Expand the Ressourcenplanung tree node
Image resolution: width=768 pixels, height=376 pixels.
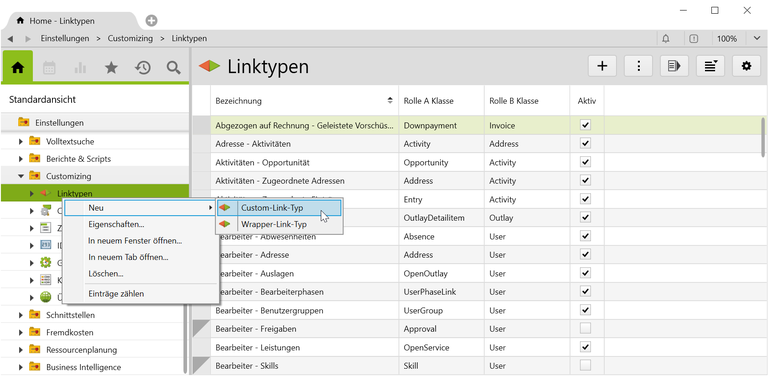tap(21, 350)
